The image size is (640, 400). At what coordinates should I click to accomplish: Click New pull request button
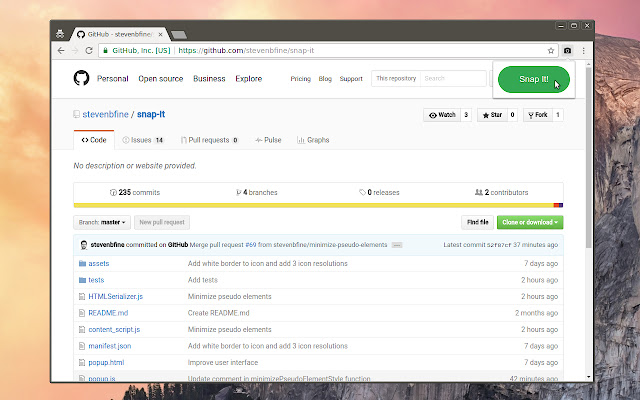click(x=162, y=222)
